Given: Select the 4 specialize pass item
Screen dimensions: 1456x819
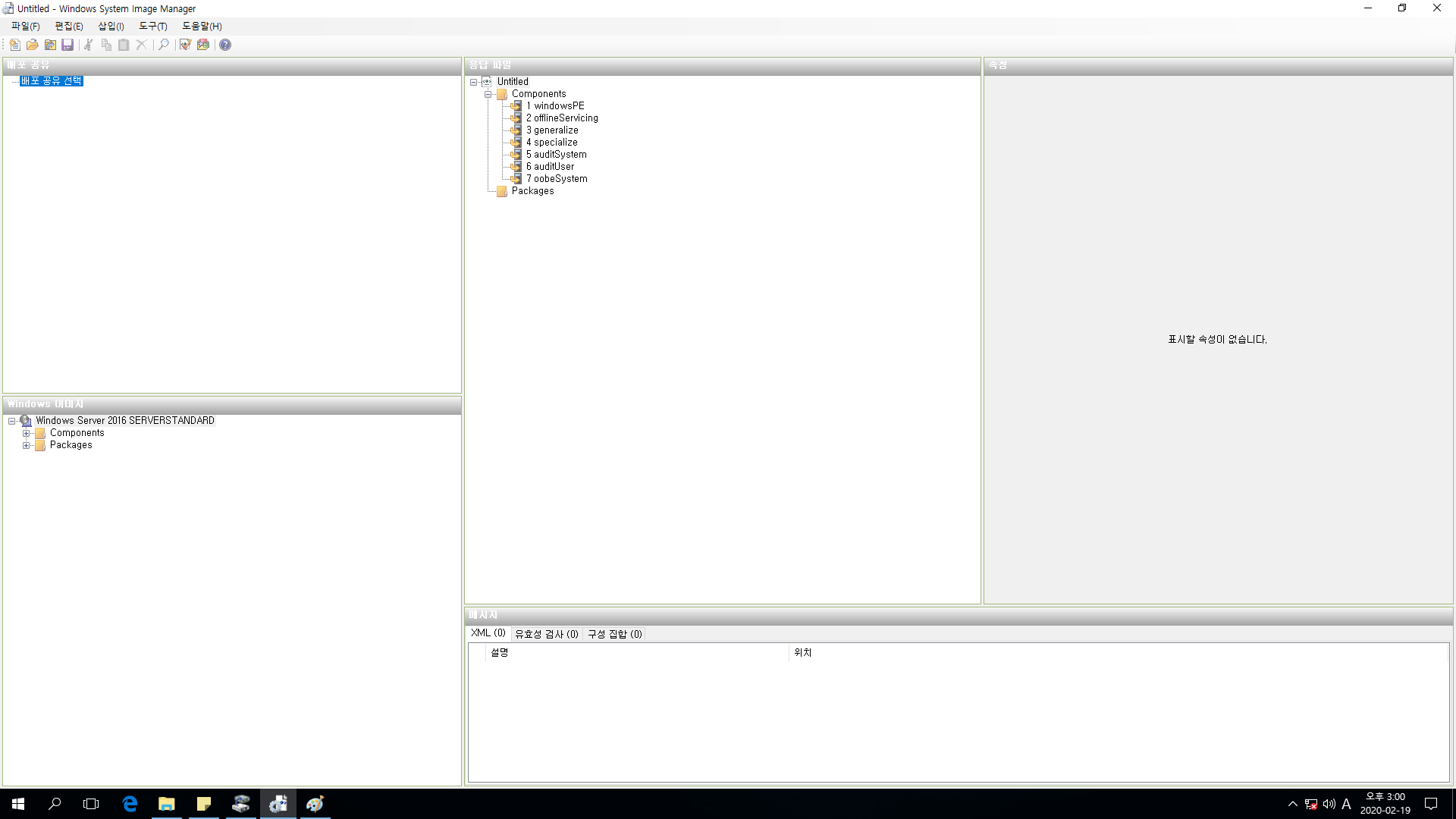Looking at the screenshot, I should tap(555, 143).
